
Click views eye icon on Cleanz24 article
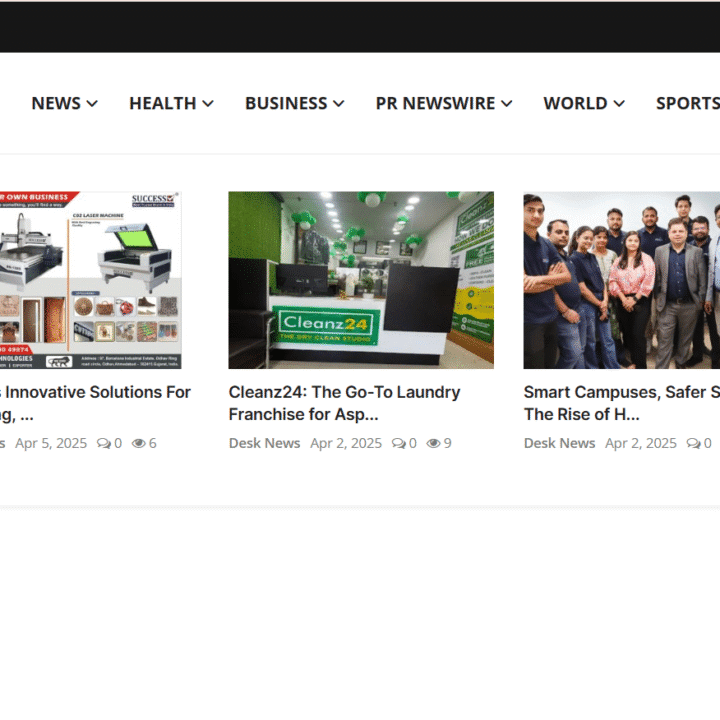(433, 443)
